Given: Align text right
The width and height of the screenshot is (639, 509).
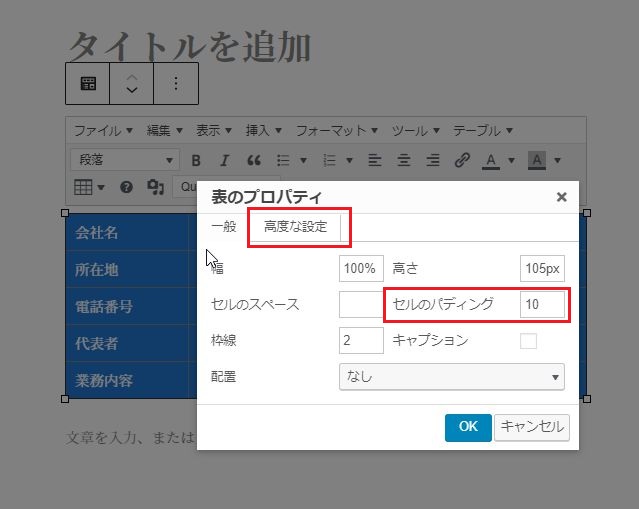Looking at the screenshot, I should (433, 160).
